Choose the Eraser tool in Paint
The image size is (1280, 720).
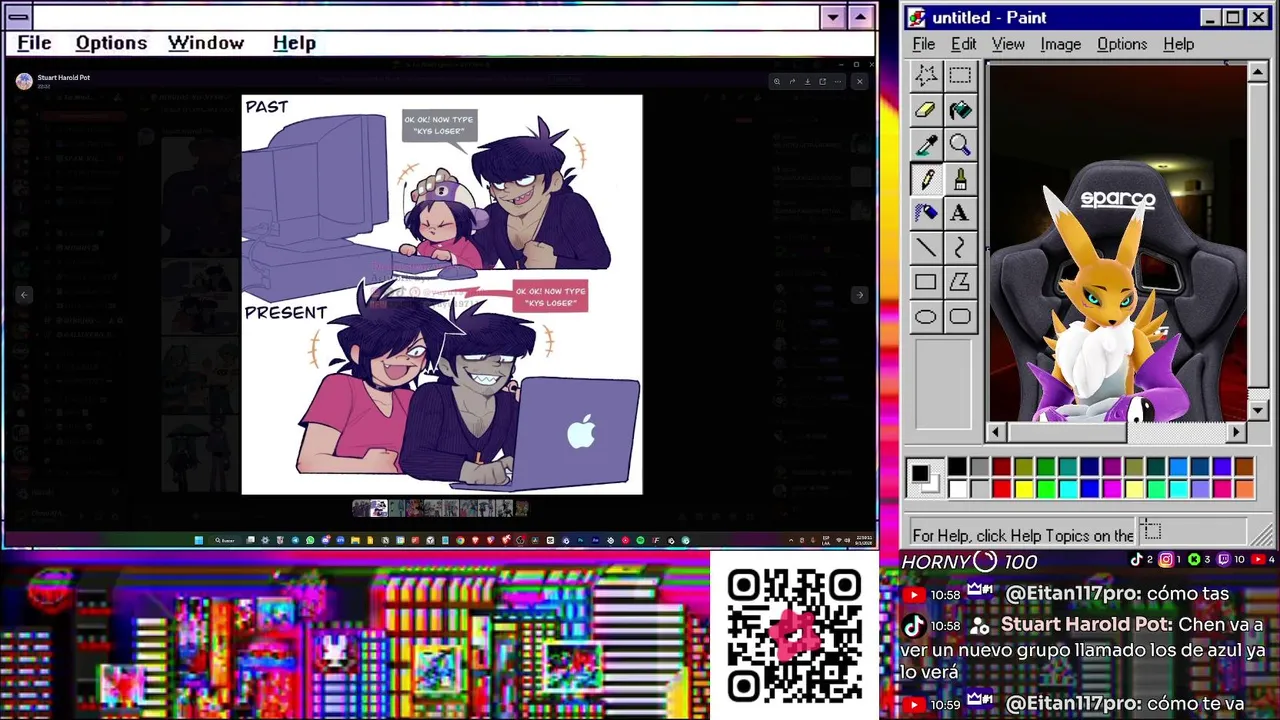pos(926,110)
